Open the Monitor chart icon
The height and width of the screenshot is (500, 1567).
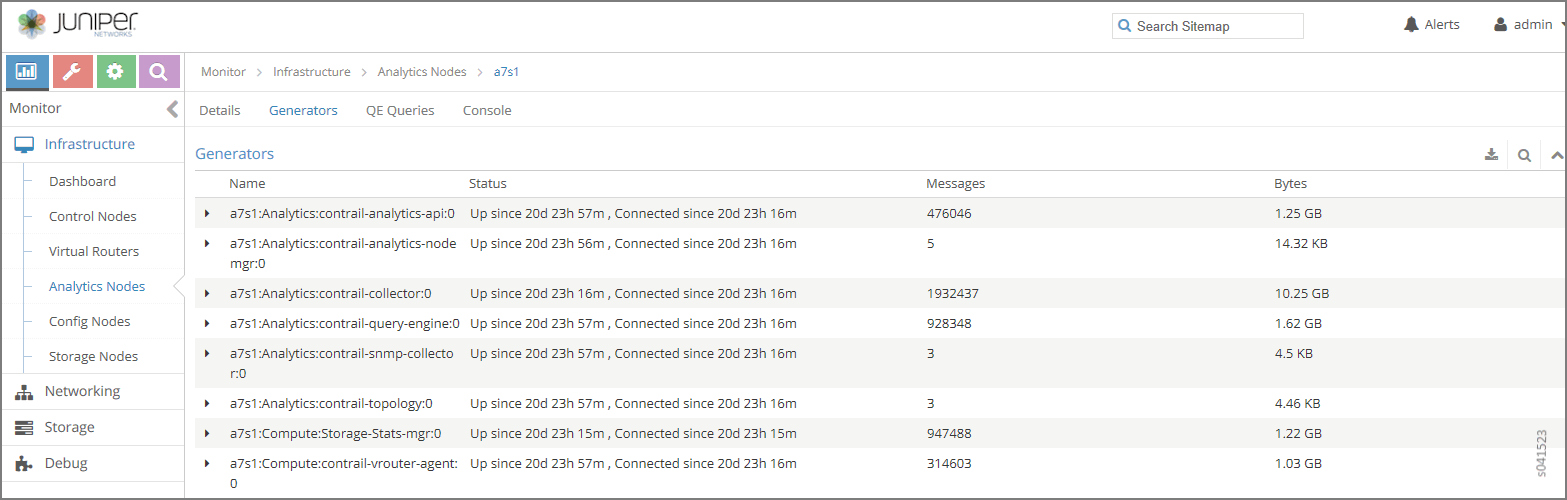27,72
